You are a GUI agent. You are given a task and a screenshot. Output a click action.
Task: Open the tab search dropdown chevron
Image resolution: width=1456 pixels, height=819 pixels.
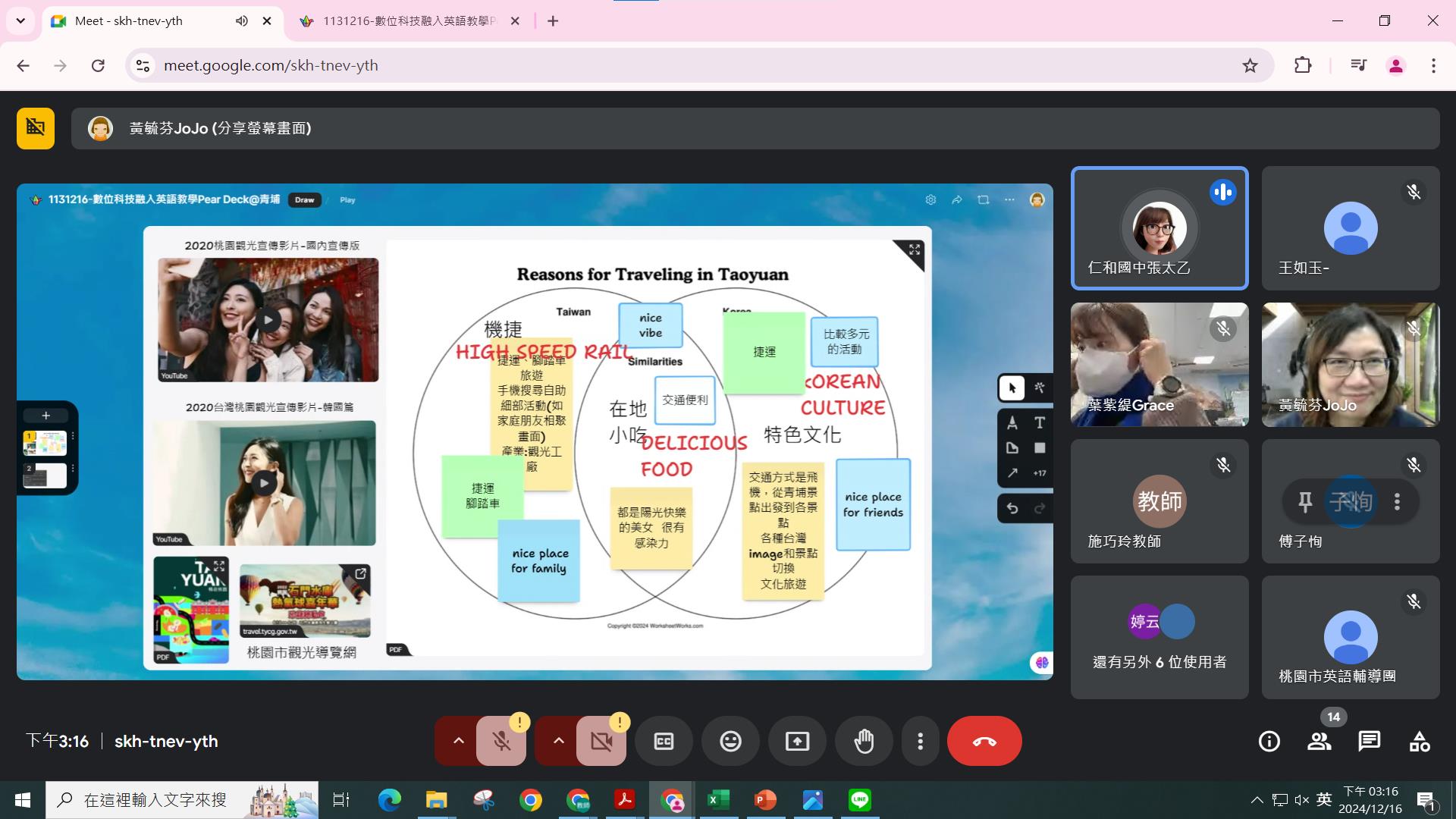click(20, 20)
